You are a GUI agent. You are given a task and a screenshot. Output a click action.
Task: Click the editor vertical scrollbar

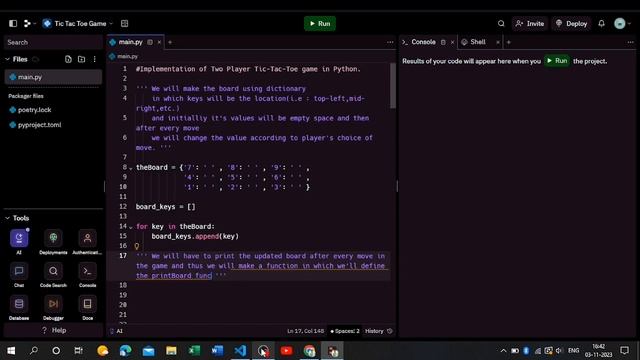coord(393,86)
